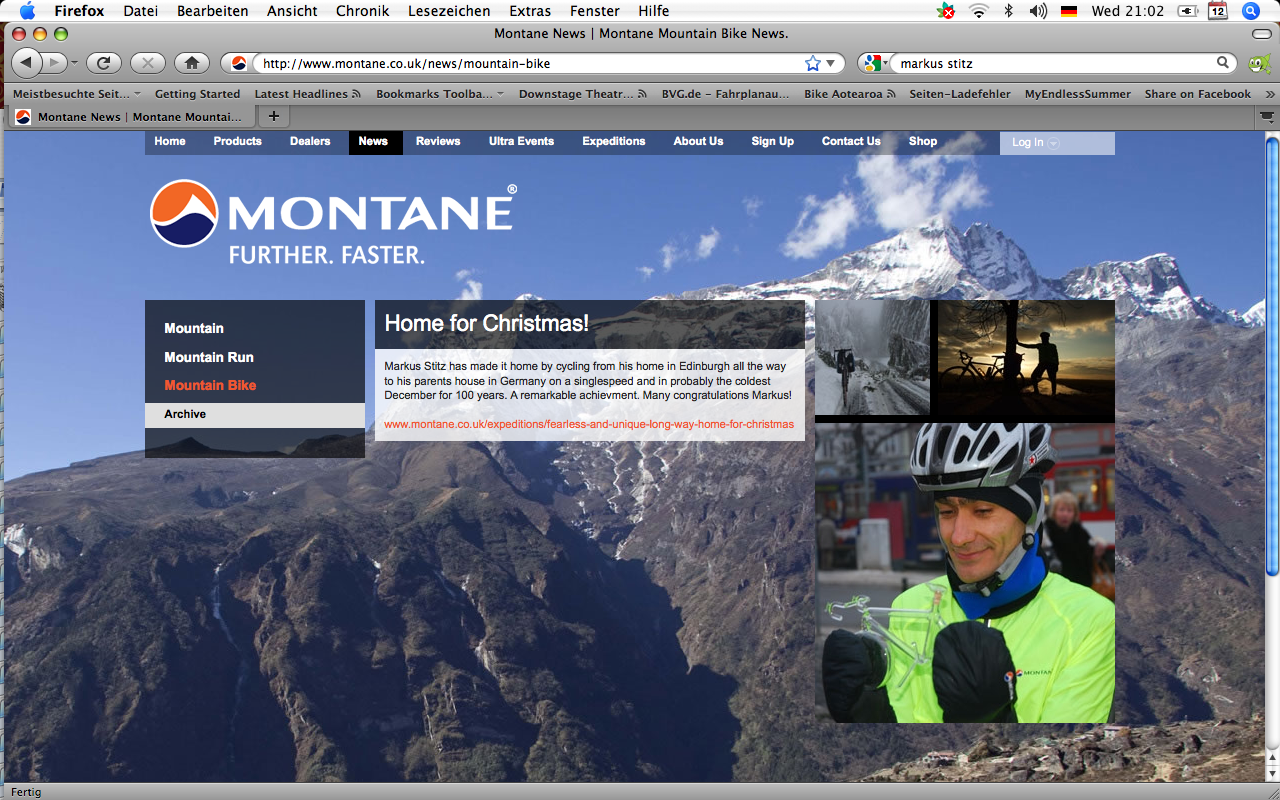Open the Lesezeichen menu
The height and width of the screenshot is (800, 1280).
pos(449,11)
